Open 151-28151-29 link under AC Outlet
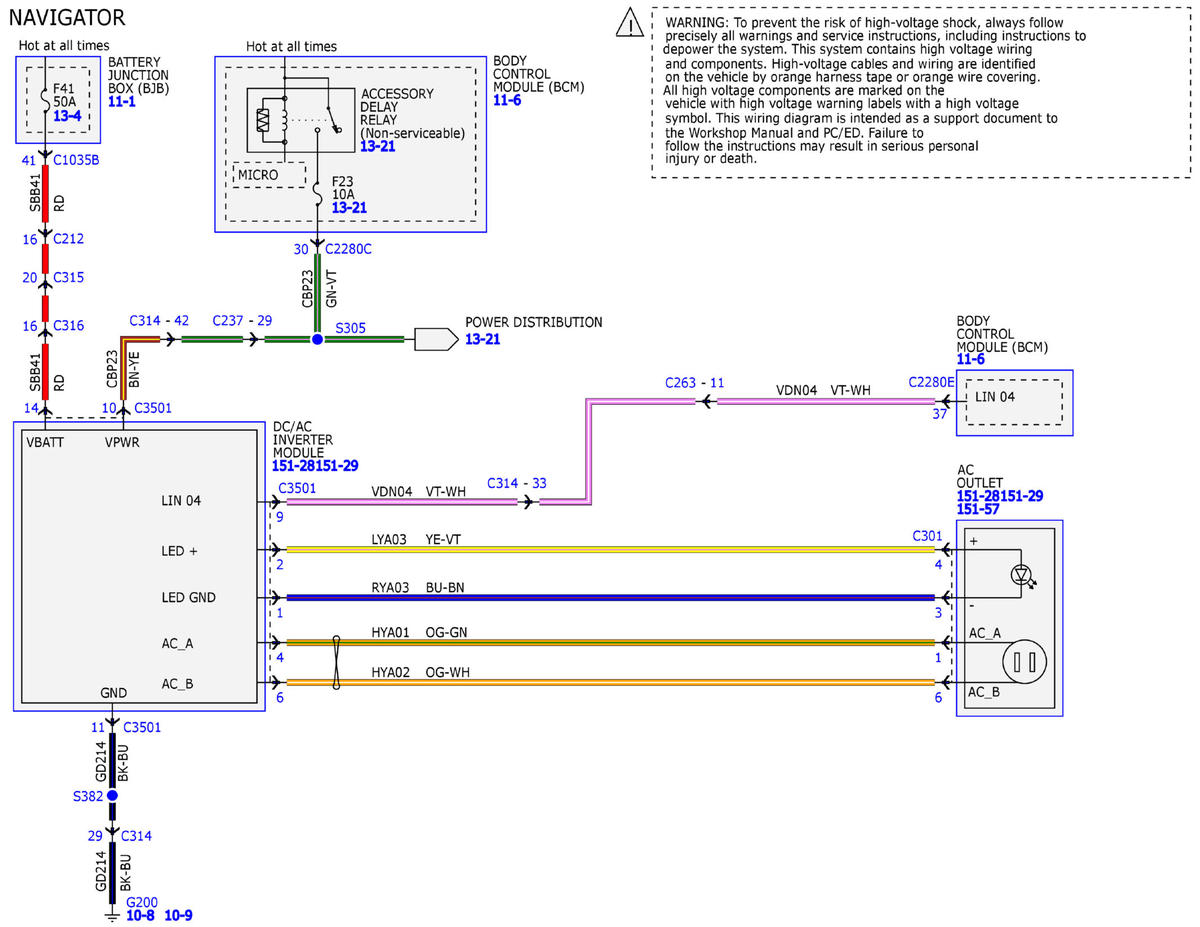Viewport: 1200px width, 927px height. (x=1001, y=496)
